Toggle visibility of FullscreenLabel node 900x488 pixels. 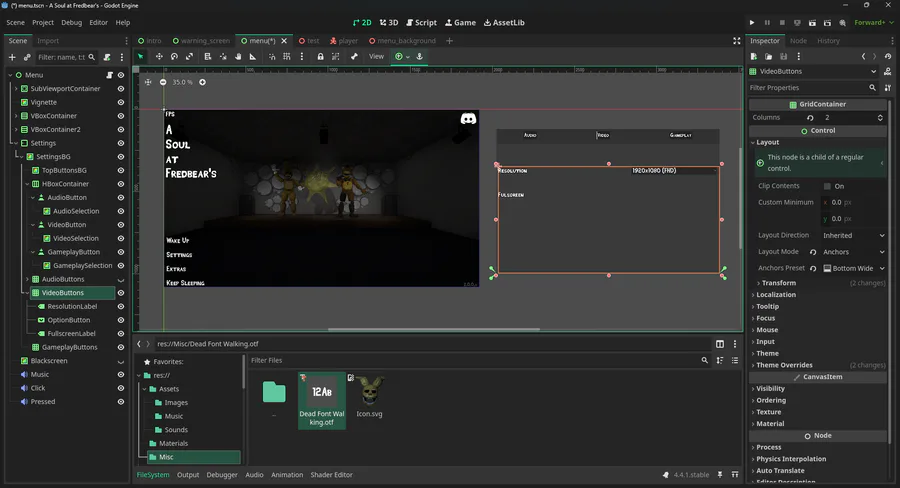[121, 334]
